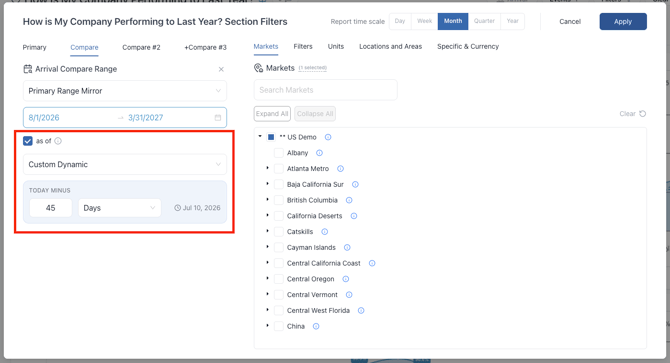Click the Apply button
Viewport: 670px width, 363px height.
tap(623, 21)
